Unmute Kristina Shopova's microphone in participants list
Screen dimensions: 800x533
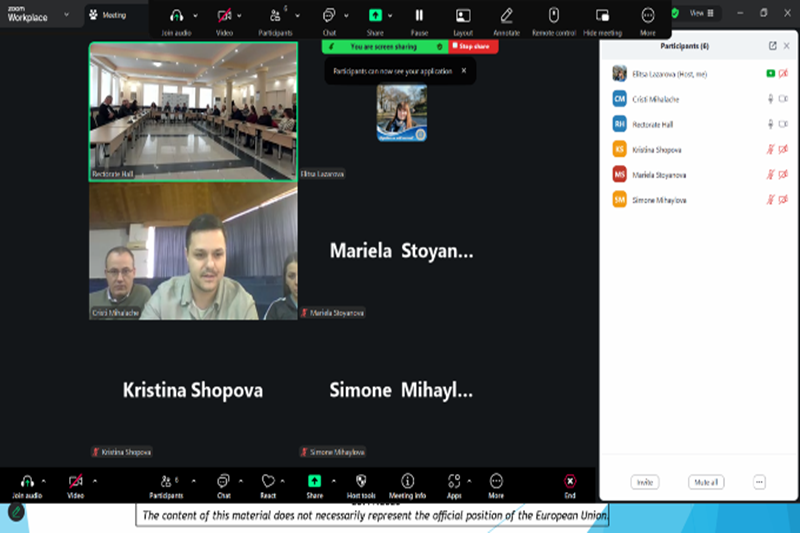770,149
